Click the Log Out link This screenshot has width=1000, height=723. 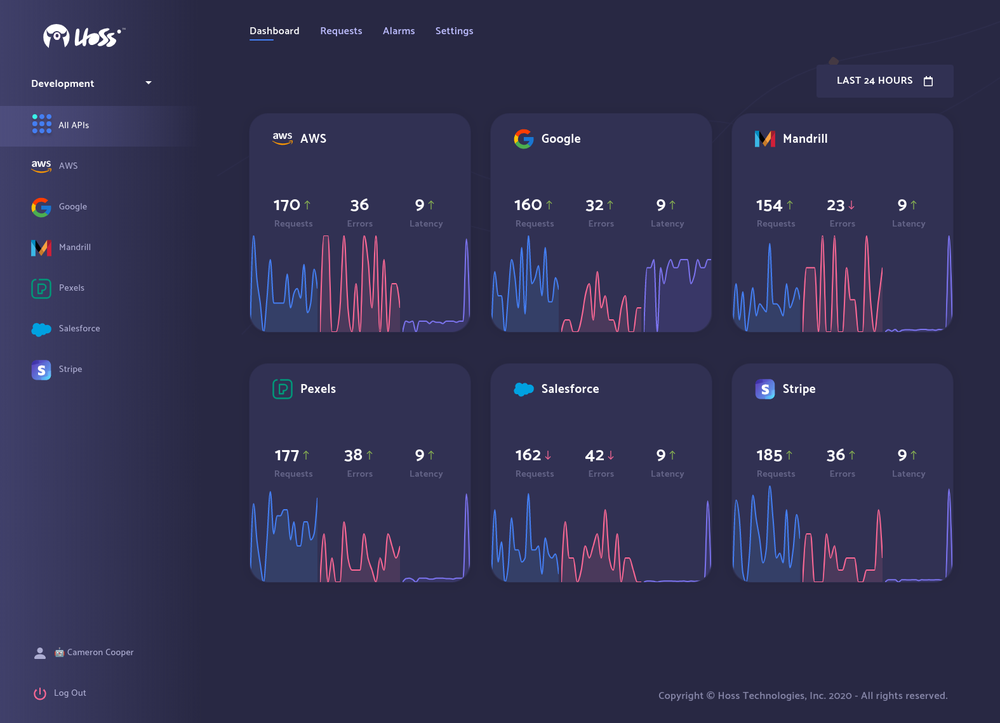point(70,693)
